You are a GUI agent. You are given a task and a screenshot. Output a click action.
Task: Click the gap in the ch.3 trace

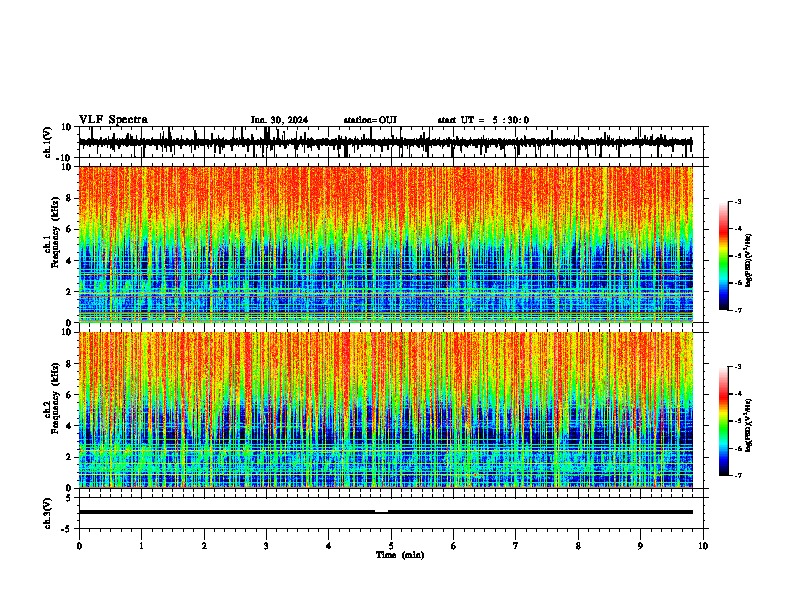click(x=381, y=512)
